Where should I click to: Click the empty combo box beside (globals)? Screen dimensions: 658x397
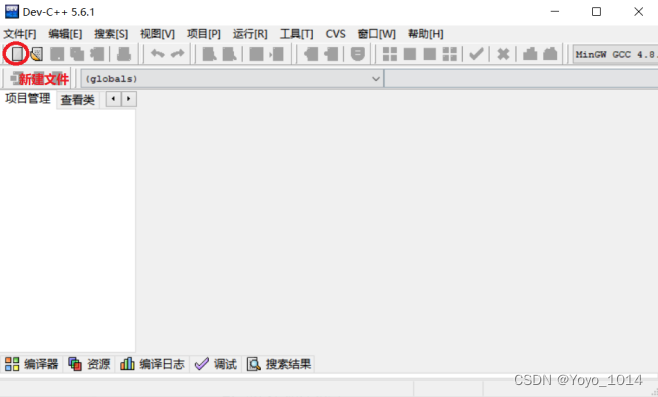[521, 78]
